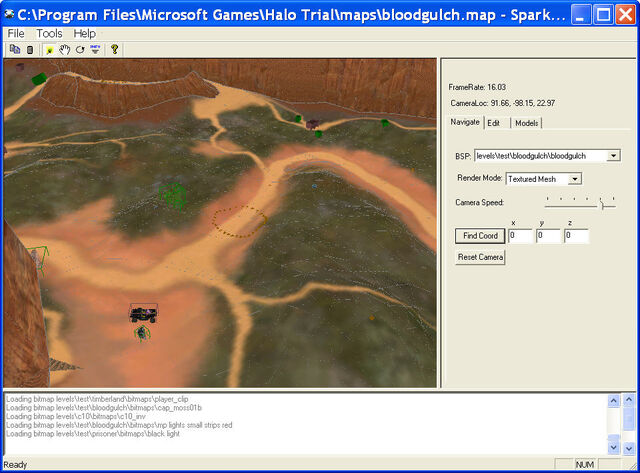Select the purple Ghost vehicle near the far base
640x473 pixels.
click(312, 124)
